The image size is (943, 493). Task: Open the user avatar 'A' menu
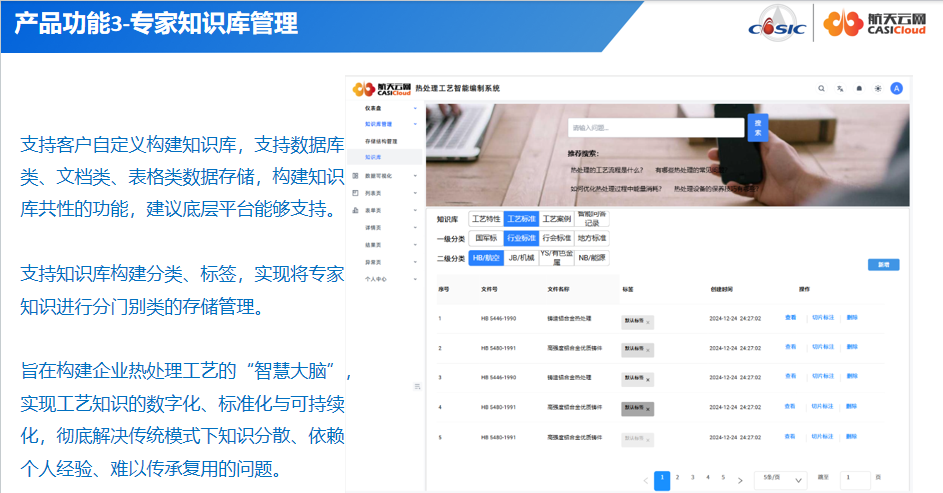pos(896,88)
